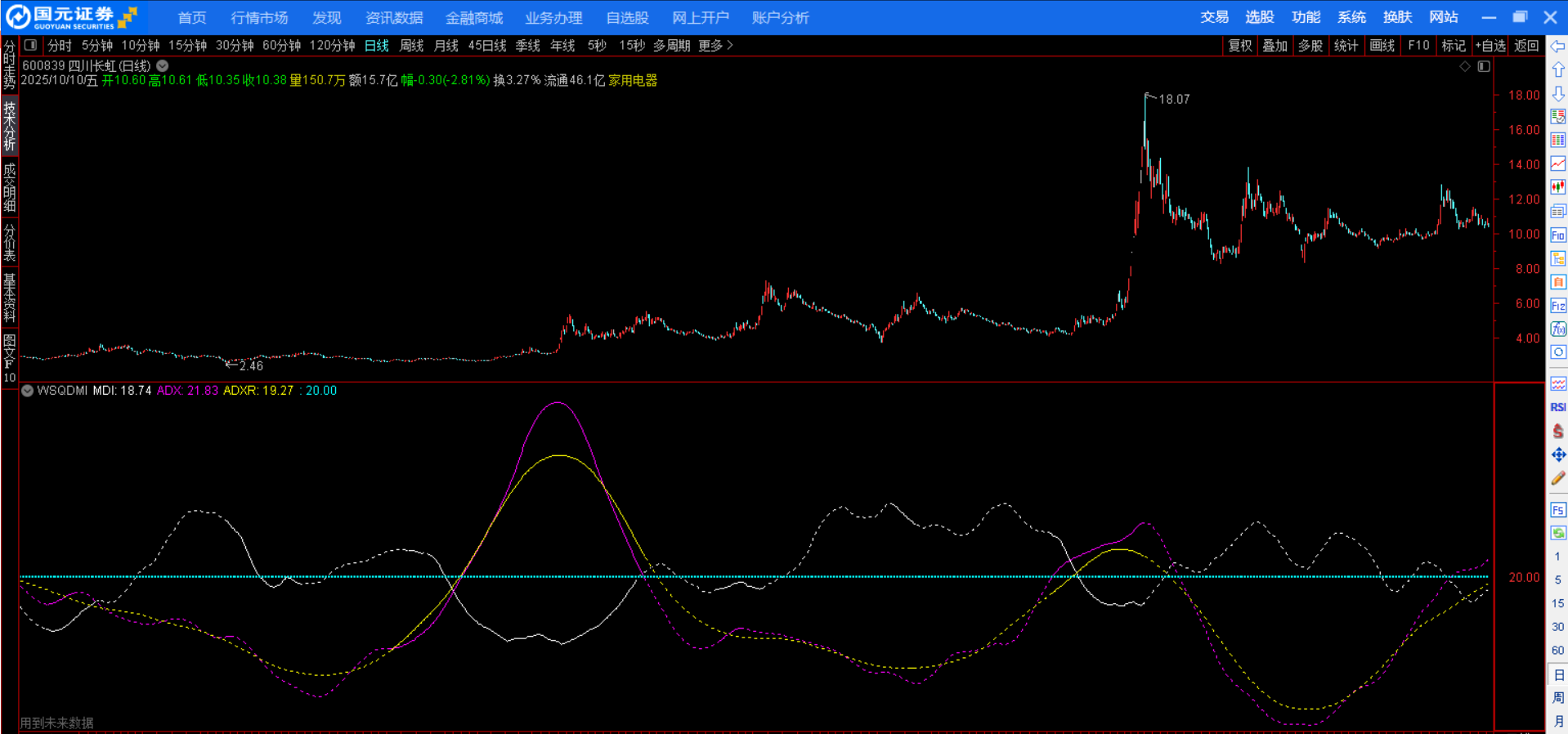This screenshot has width=1568, height=734.
Task: Open the WSQDMI indicator dropdown arrow
Action: 28,391
